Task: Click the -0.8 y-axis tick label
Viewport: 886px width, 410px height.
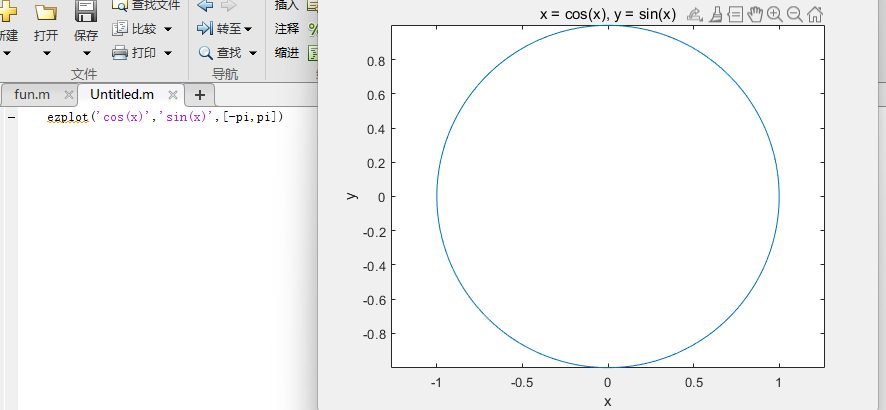Action: point(372,333)
